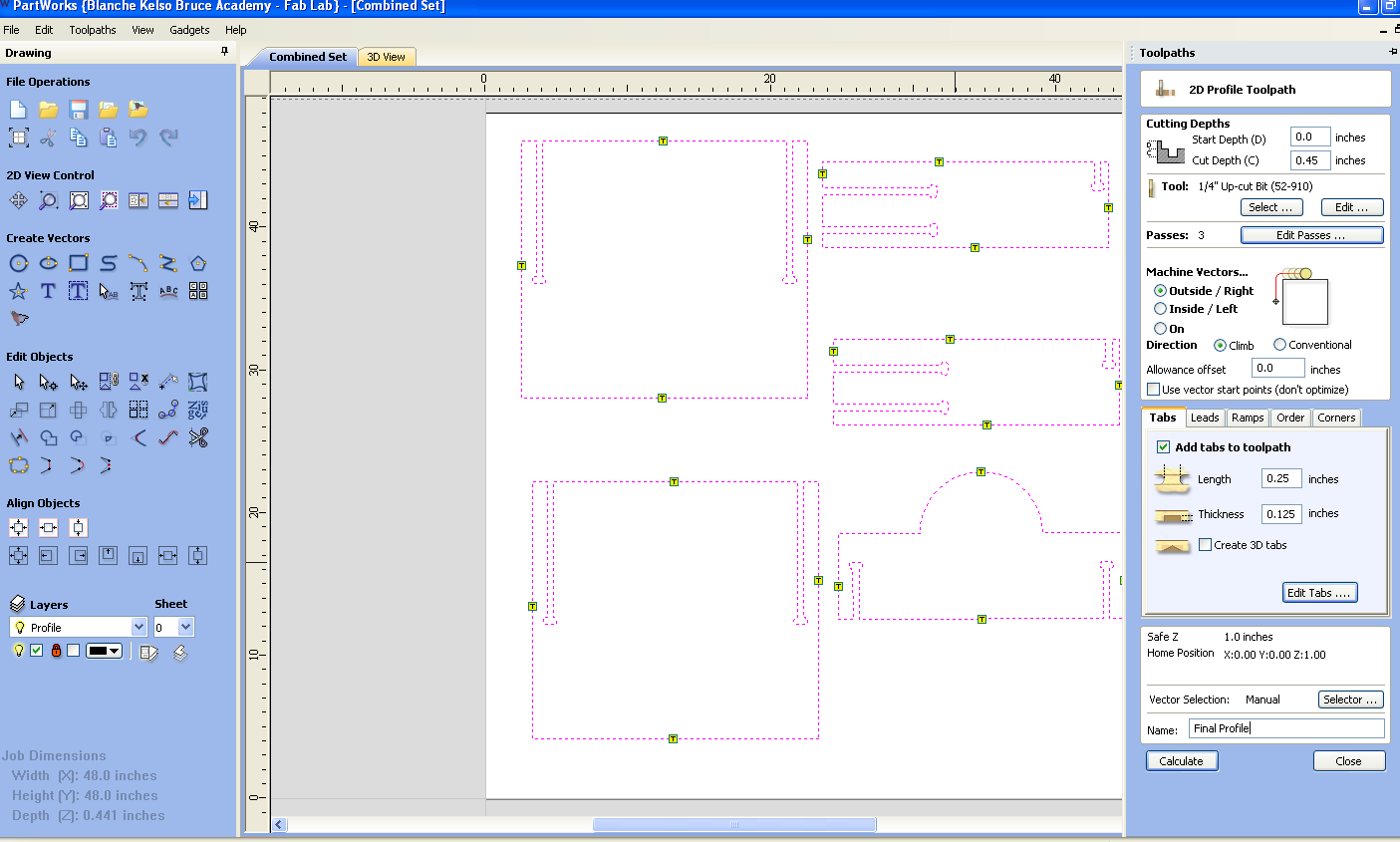Open the layer color dropdown

[x=105, y=651]
